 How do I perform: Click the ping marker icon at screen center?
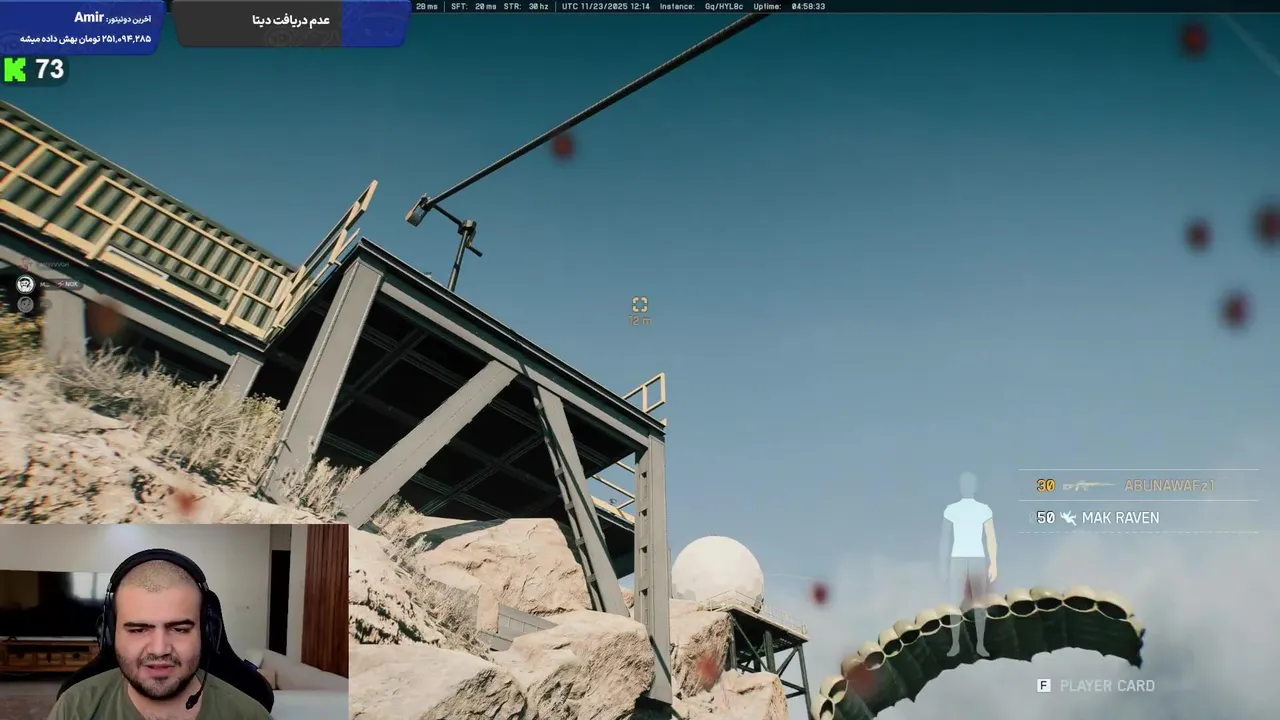coord(640,304)
